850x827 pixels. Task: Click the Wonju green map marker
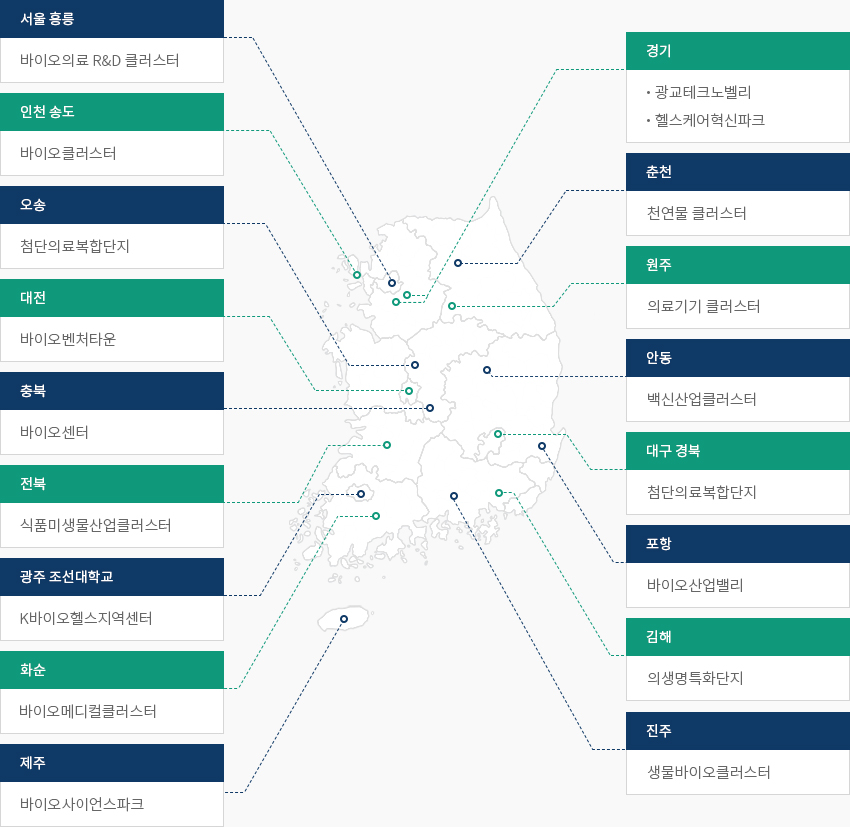click(452, 306)
